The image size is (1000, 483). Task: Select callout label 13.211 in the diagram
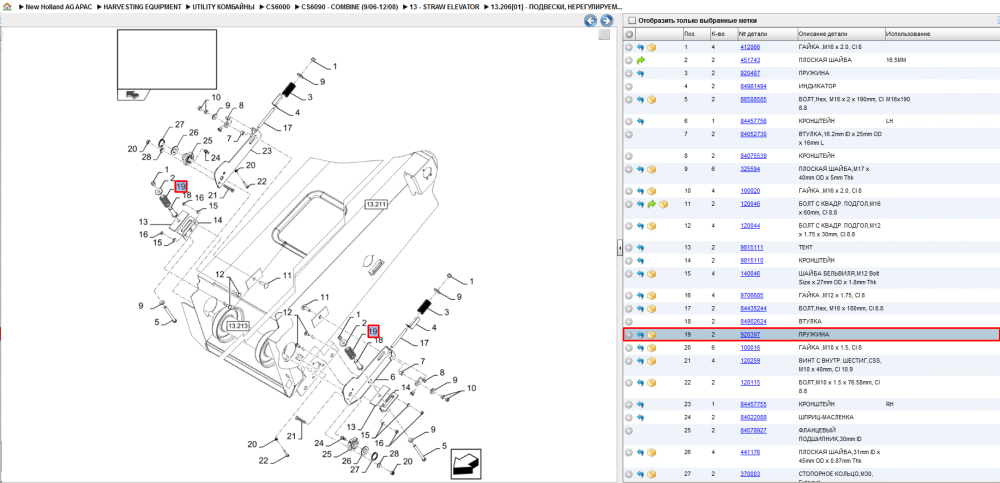[x=376, y=204]
